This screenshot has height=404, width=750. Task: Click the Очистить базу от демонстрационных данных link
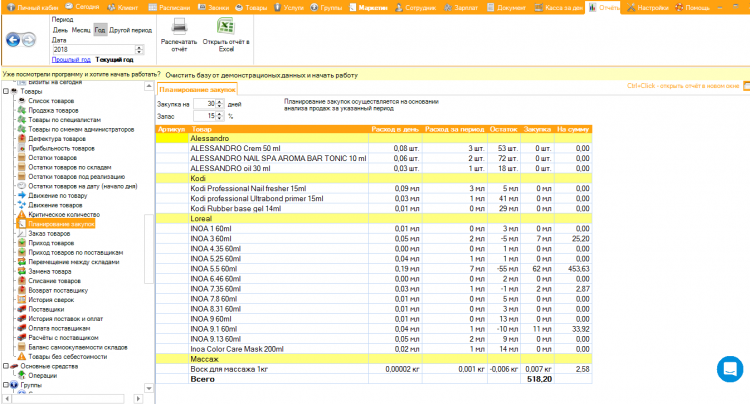coord(262,75)
